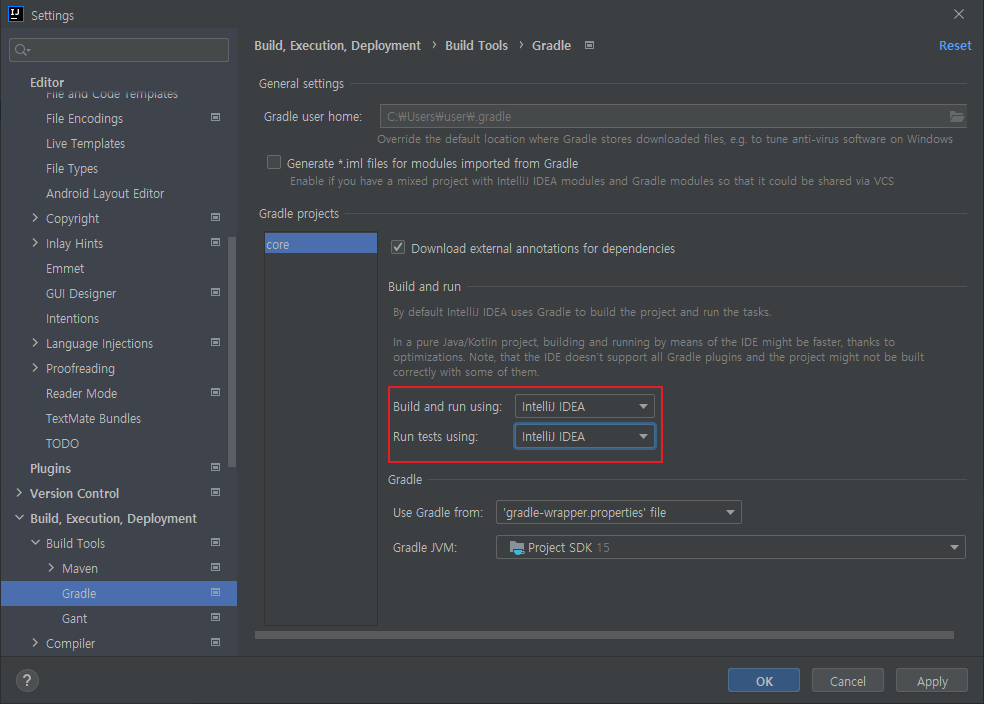Click the Reset link
Image resolution: width=984 pixels, height=704 pixels.
[x=955, y=46]
